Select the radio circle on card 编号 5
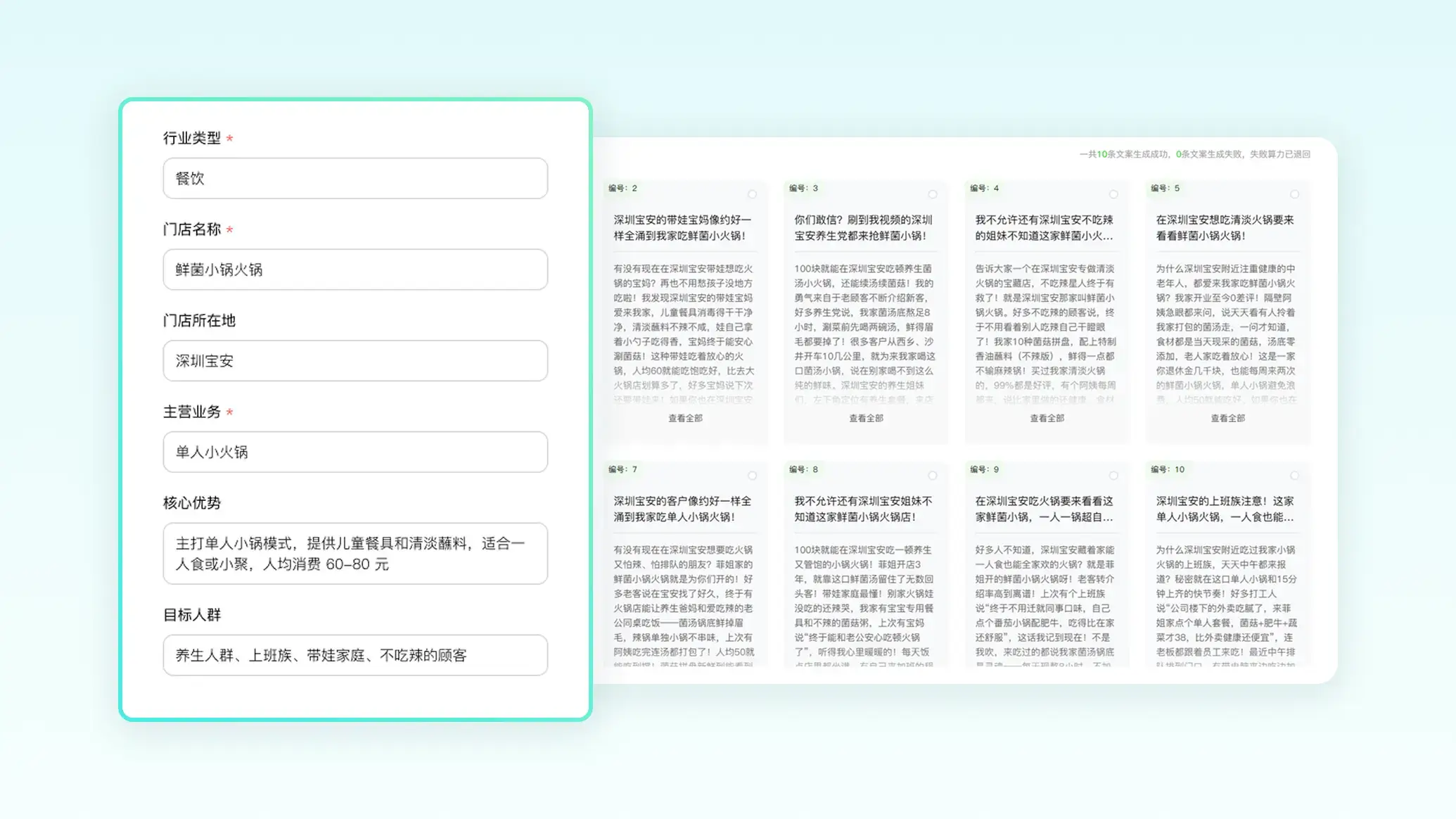Viewport: 1456px width, 819px height. click(x=1294, y=194)
